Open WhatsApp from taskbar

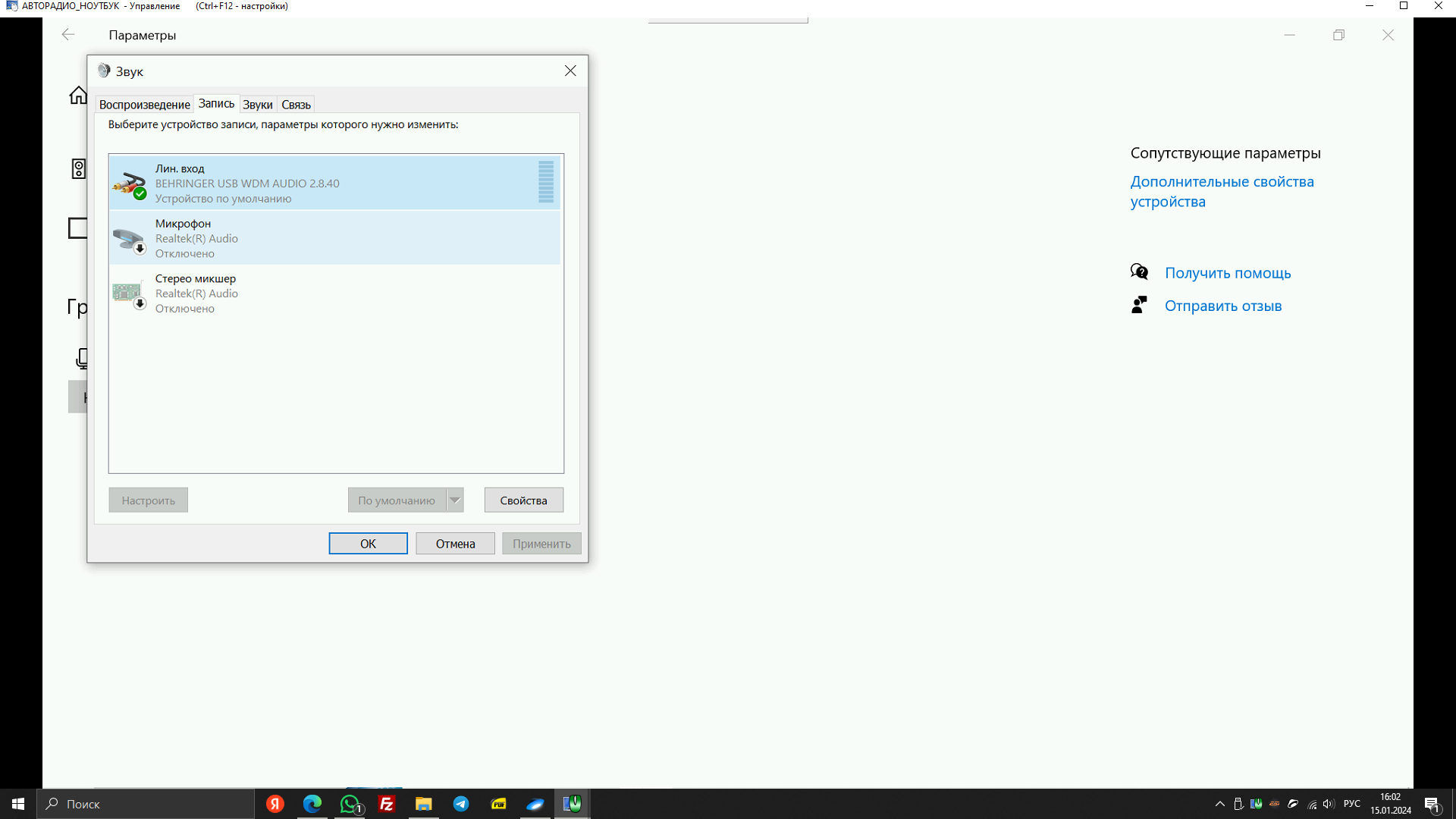[350, 804]
